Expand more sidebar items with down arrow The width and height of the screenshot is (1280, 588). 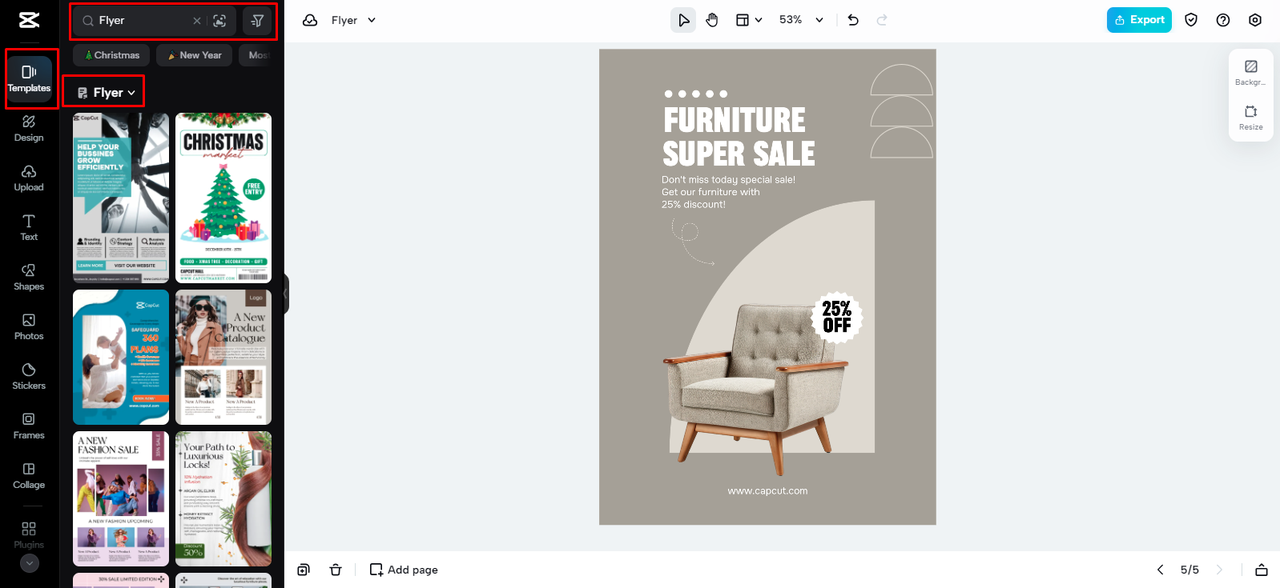click(29, 563)
